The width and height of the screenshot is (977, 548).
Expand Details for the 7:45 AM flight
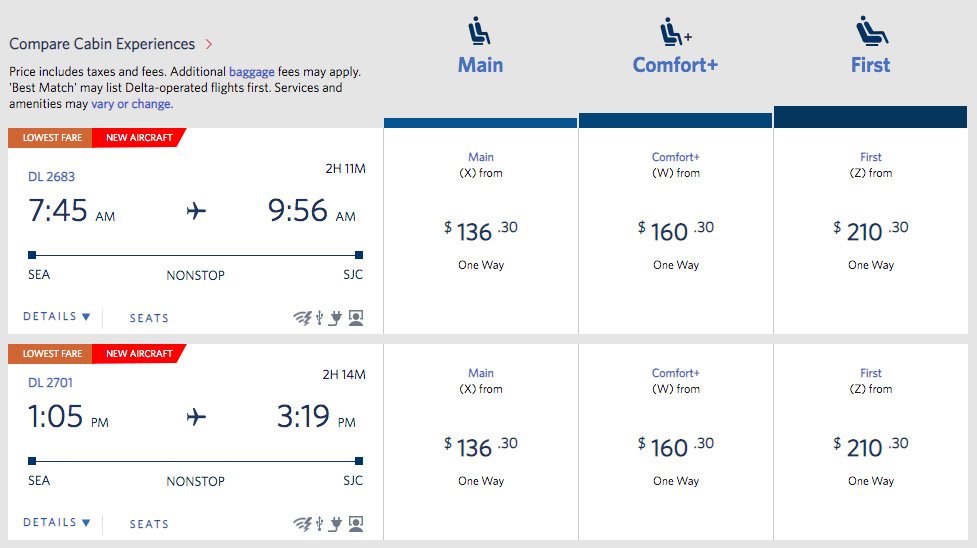click(x=57, y=317)
